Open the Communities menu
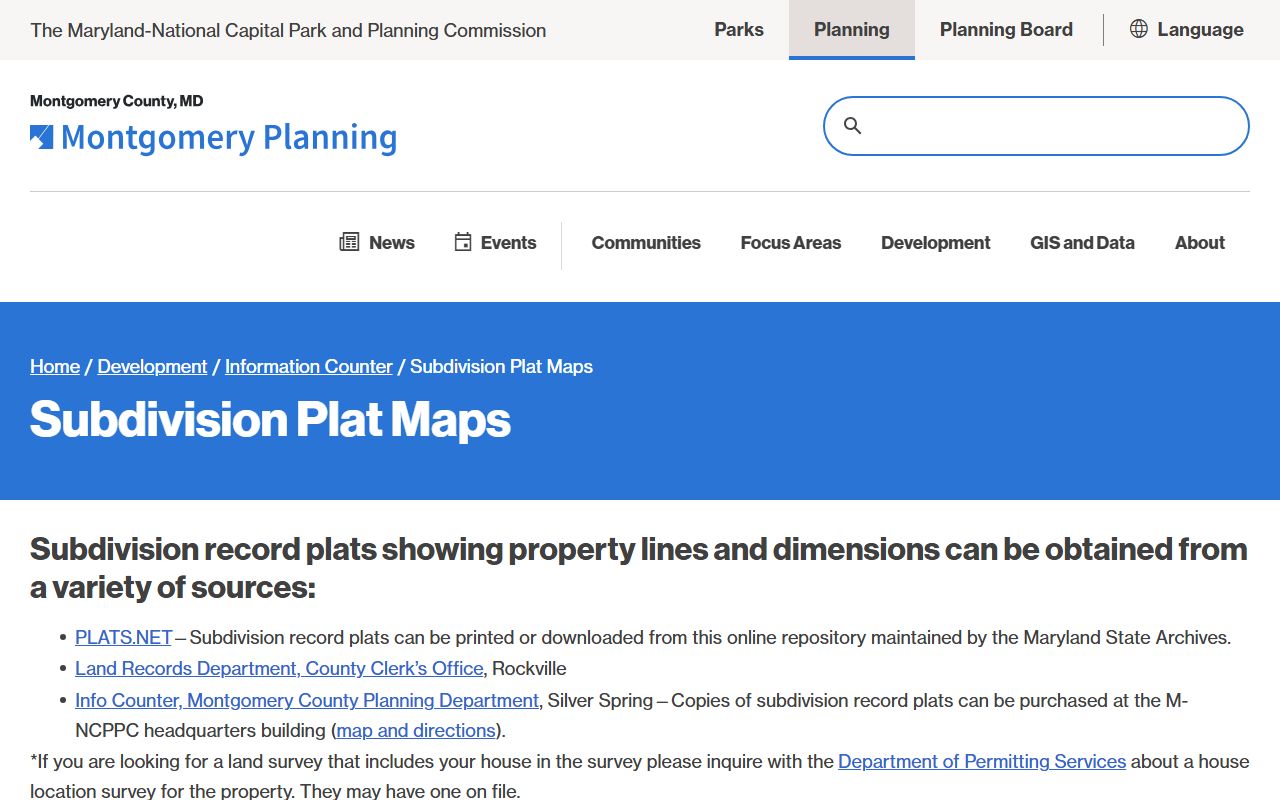The width and height of the screenshot is (1280, 800). point(646,243)
